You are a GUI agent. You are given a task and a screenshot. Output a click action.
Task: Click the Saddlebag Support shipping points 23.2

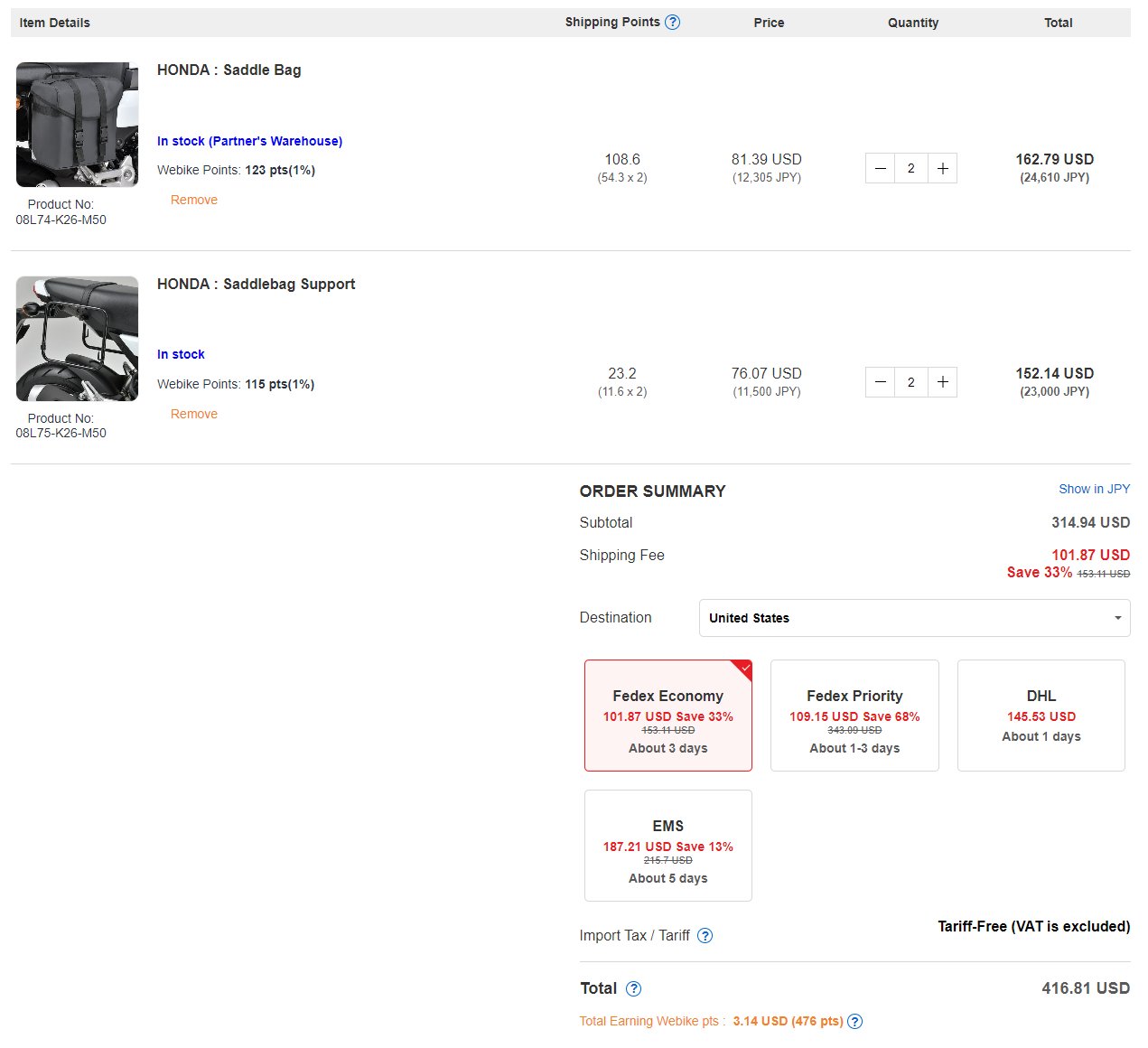coord(622,373)
